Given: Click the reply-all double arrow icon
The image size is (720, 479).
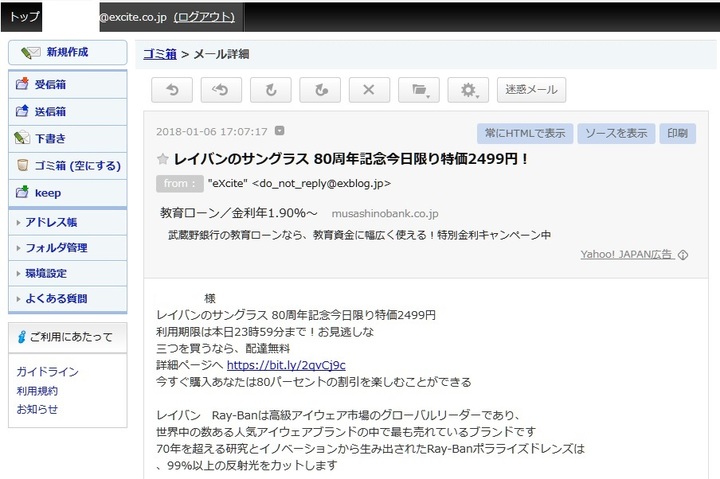Looking at the screenshot, I should (221, 90).
